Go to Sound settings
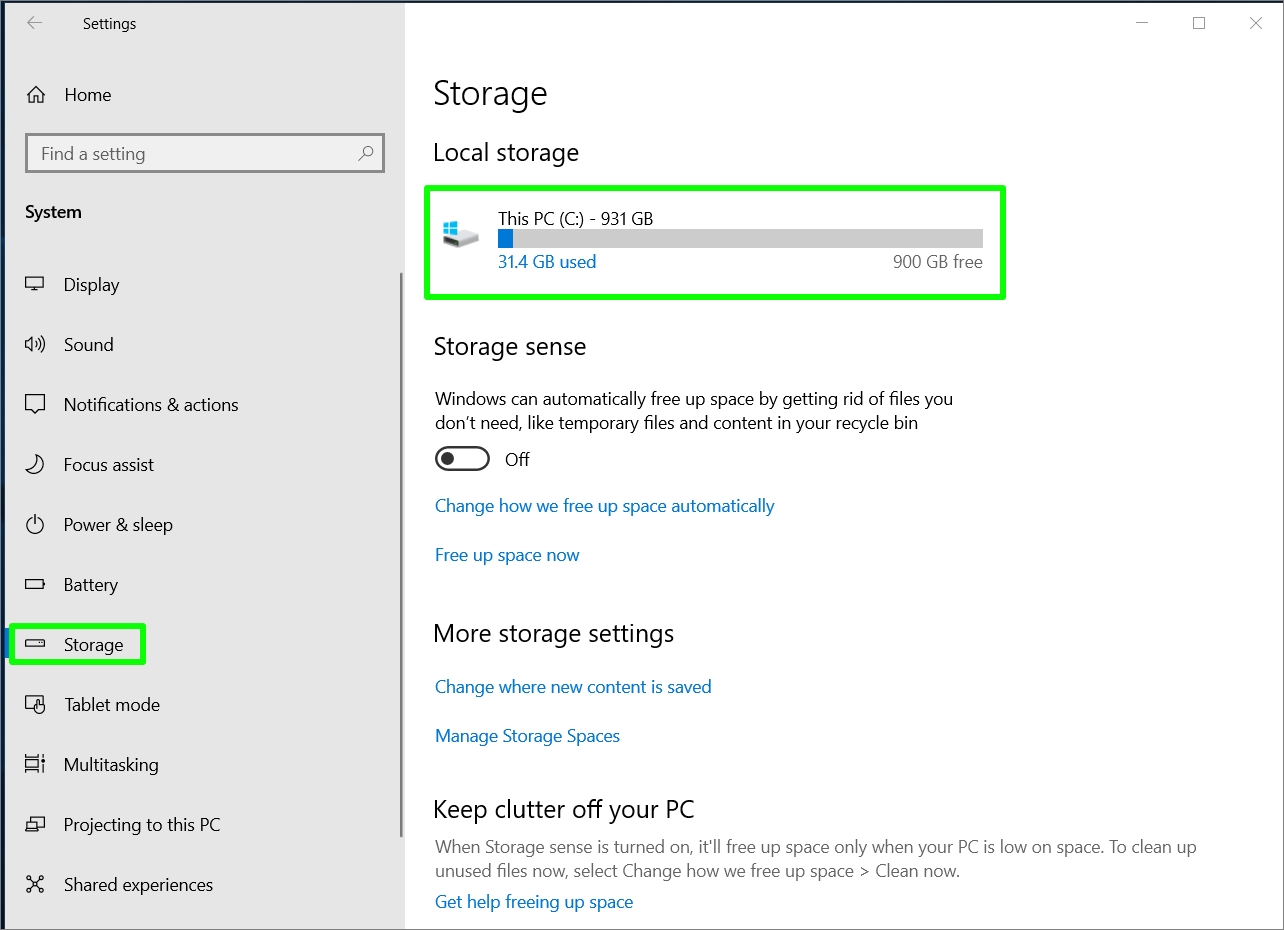 coord(89,345)
